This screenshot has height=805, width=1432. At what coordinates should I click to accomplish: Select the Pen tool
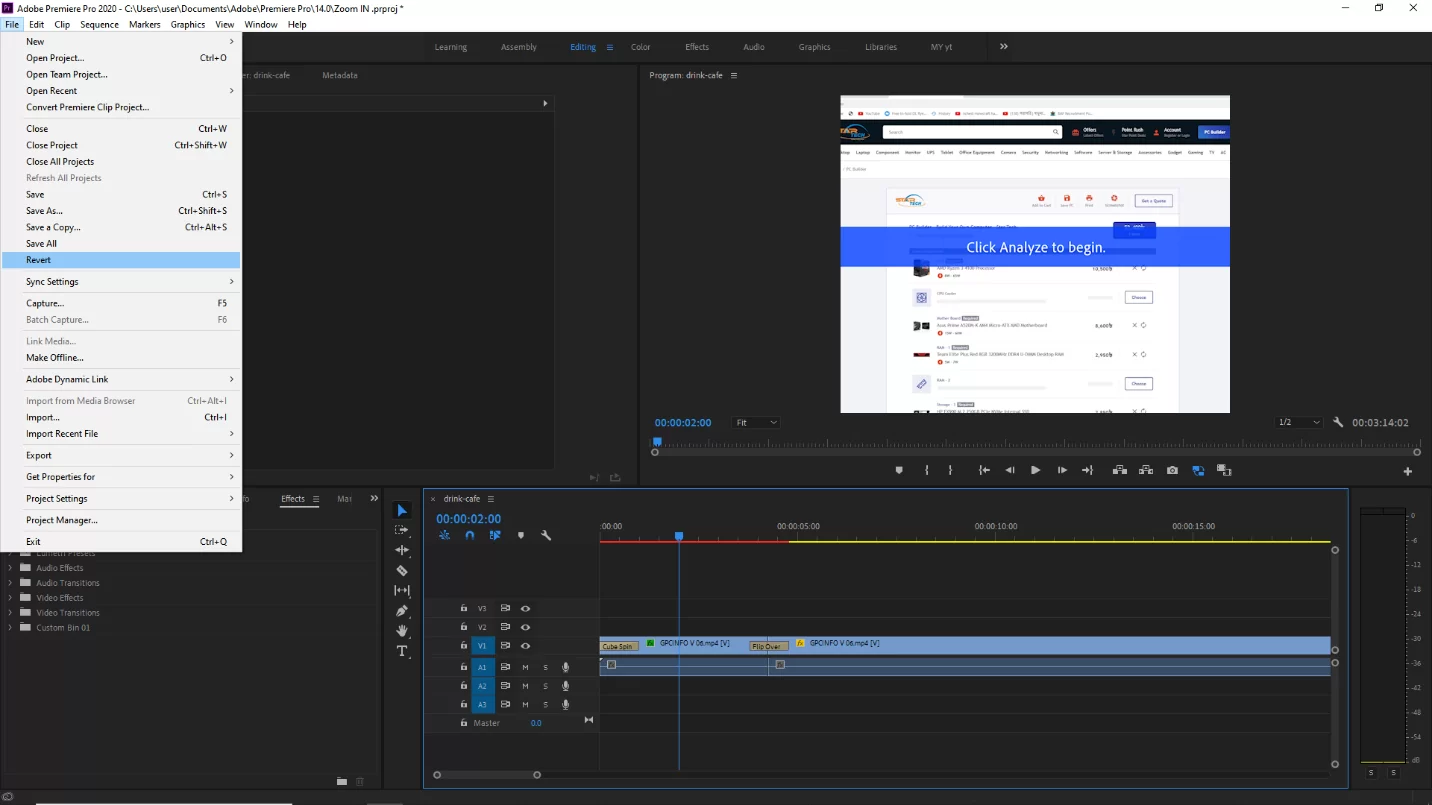[402, 610]
